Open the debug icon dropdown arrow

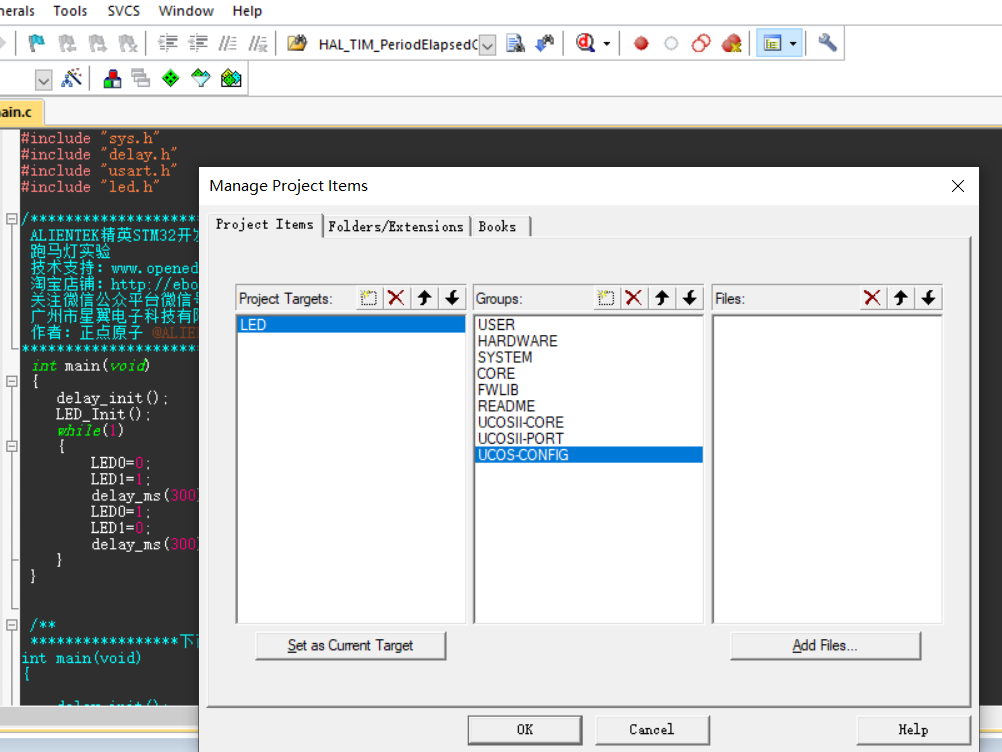606,44
